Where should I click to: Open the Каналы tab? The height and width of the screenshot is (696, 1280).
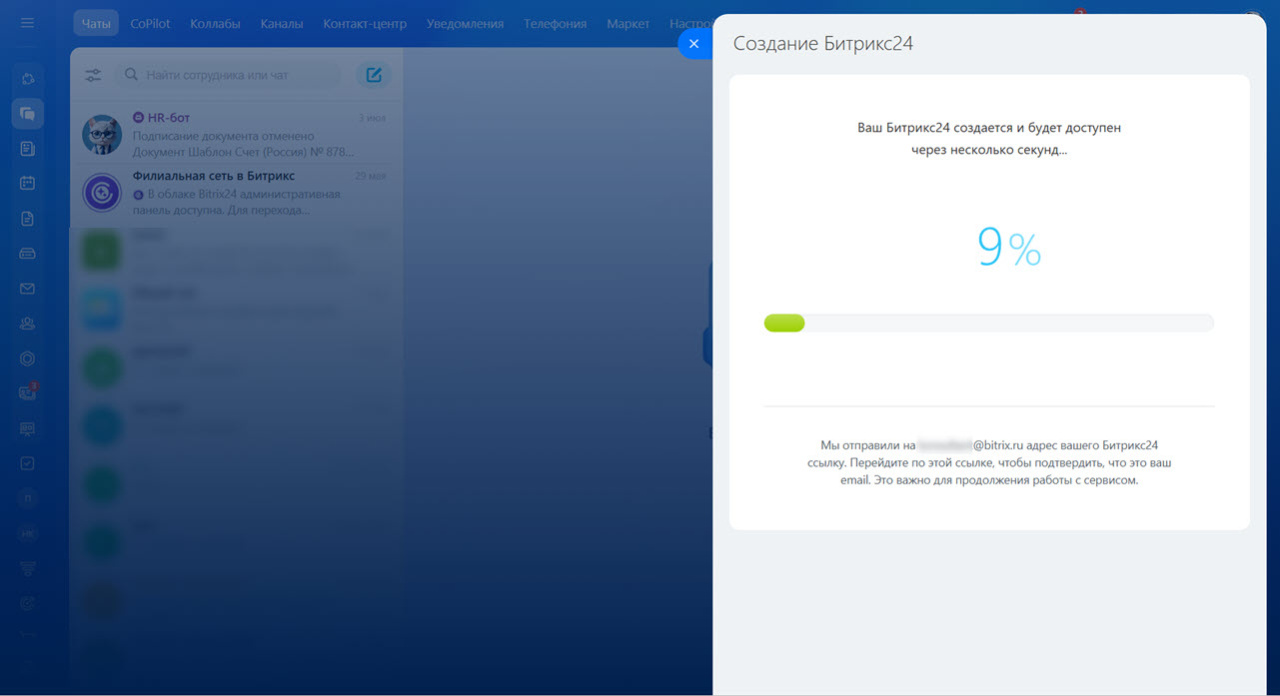click(x=282, y=23)
